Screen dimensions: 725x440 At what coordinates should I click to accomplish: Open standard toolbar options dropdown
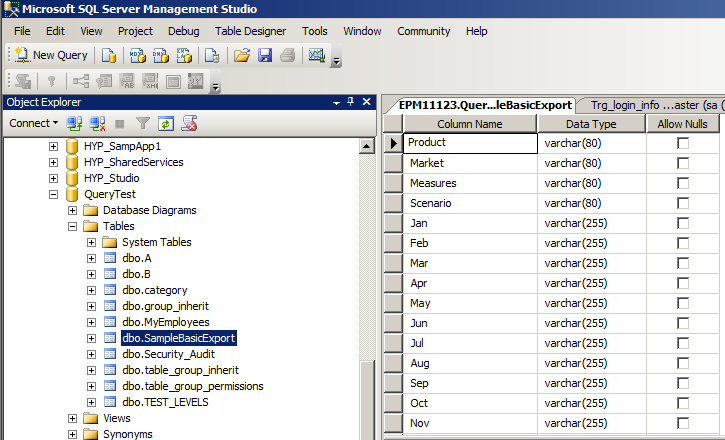[337, 61]
